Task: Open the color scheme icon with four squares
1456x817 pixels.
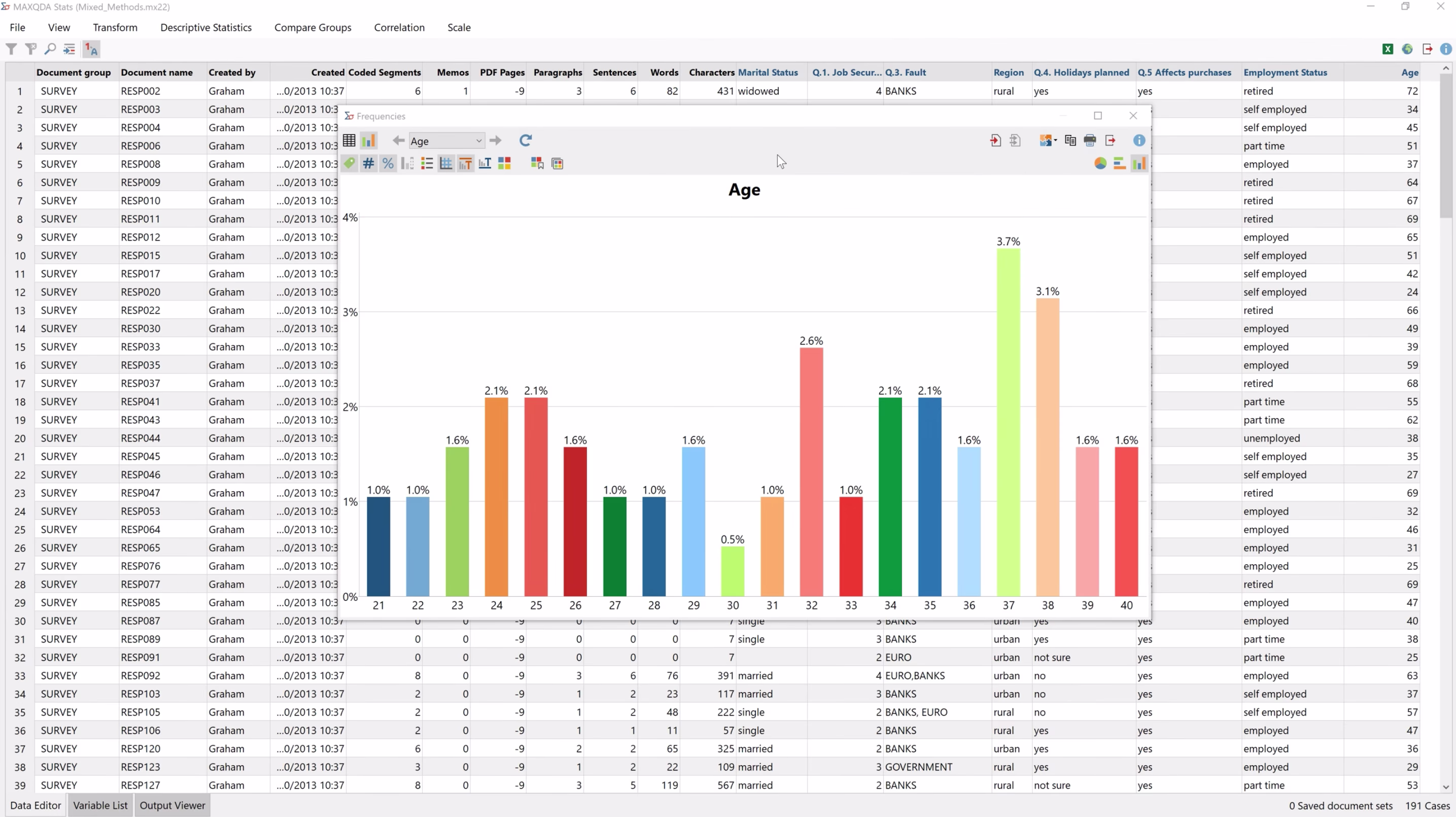Action: (504, 164)
